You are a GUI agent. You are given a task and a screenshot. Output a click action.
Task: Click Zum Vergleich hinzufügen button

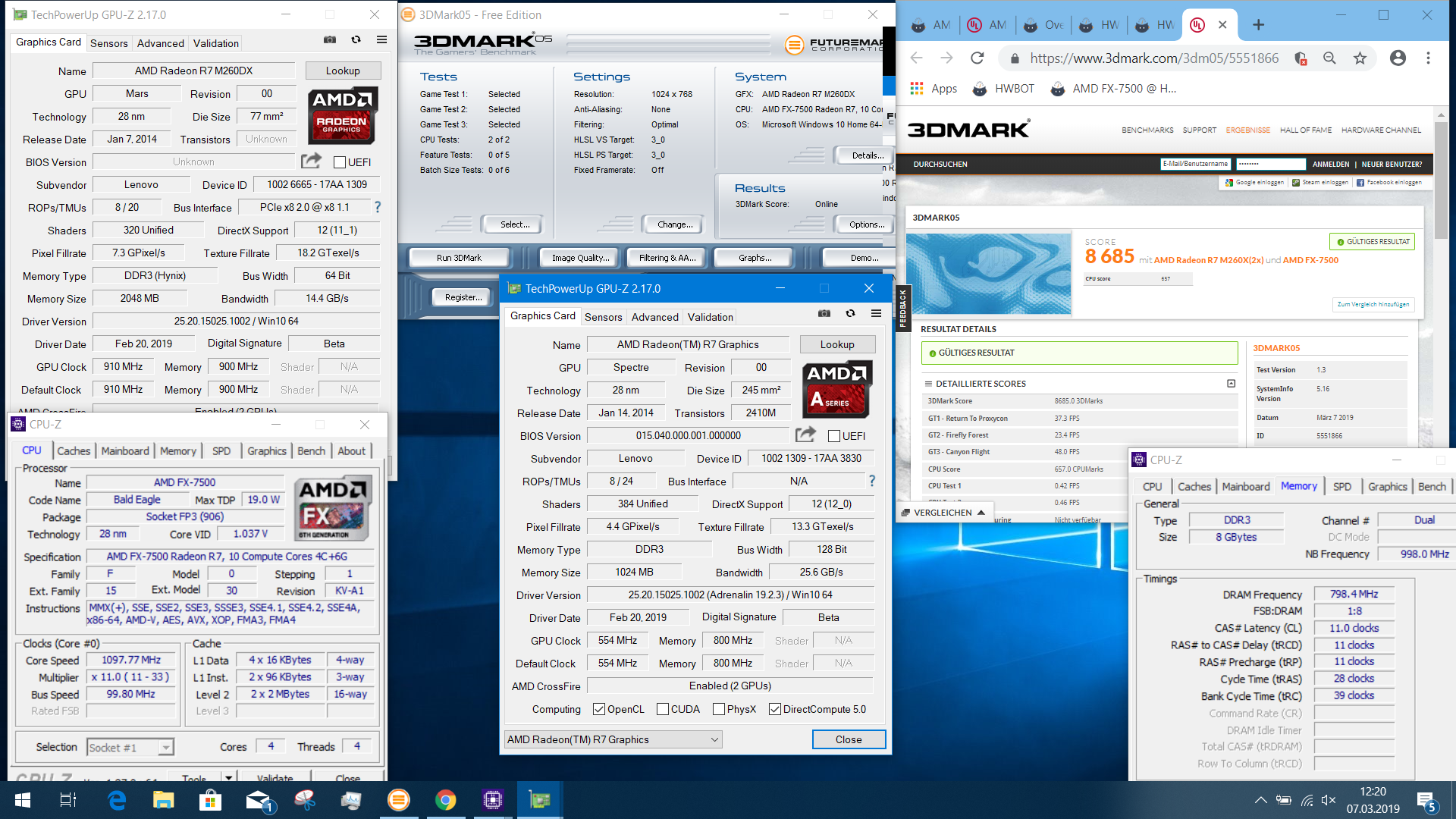pyautogui.click(x=1373, y=304)
